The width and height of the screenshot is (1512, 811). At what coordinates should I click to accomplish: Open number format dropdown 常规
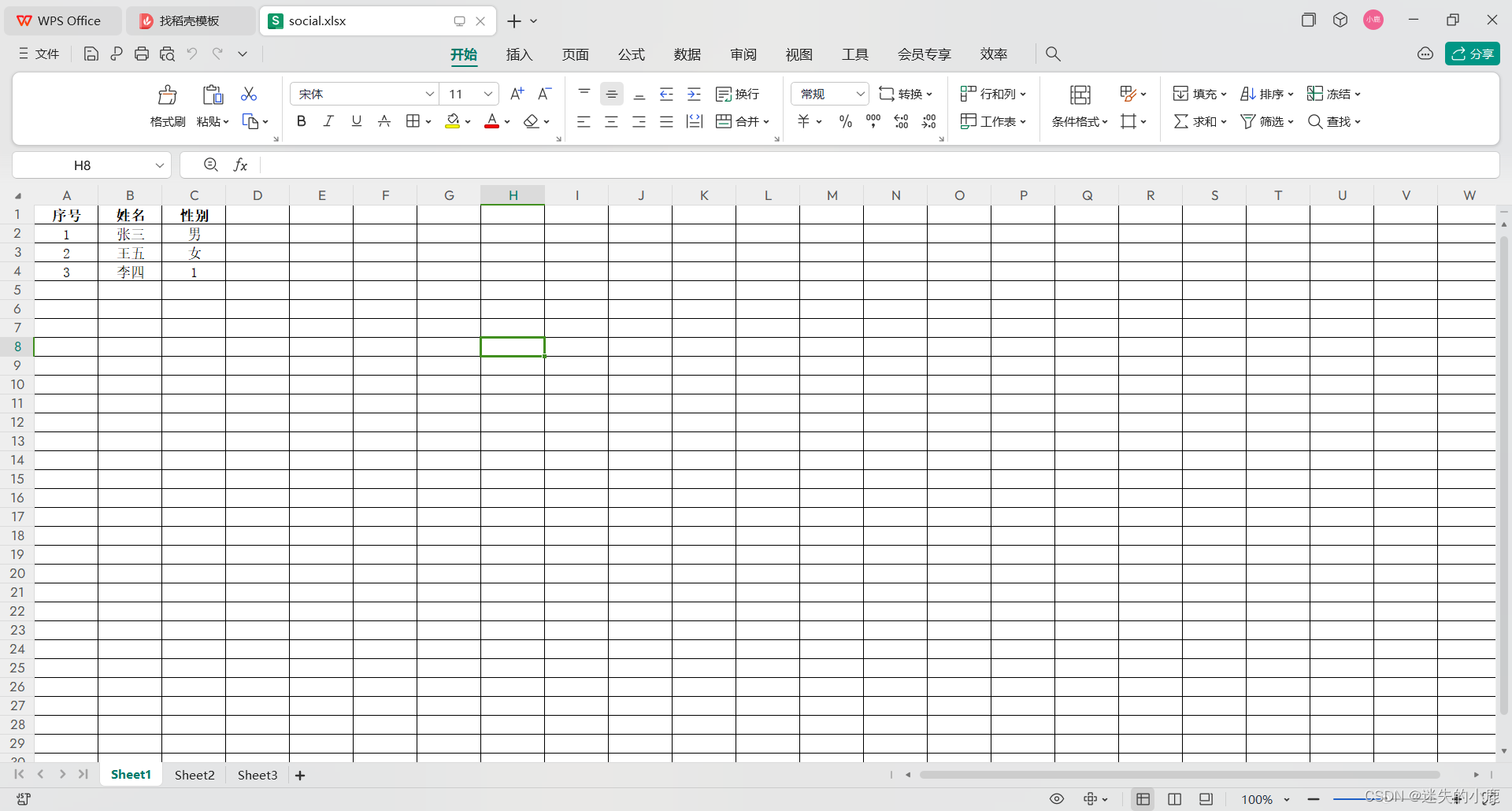860,94
